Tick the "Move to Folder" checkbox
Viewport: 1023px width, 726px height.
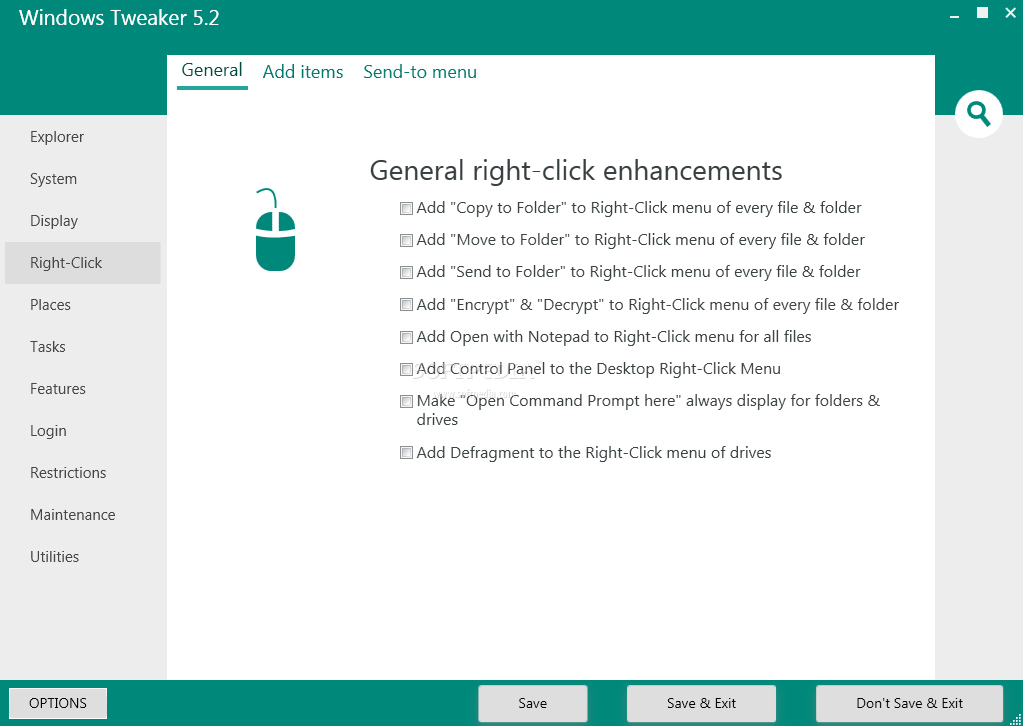point(406,241)
